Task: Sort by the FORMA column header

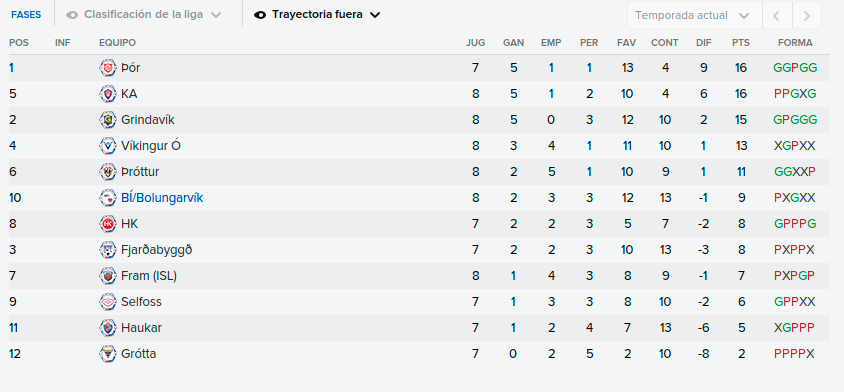Action: click(x=795, y=43)
